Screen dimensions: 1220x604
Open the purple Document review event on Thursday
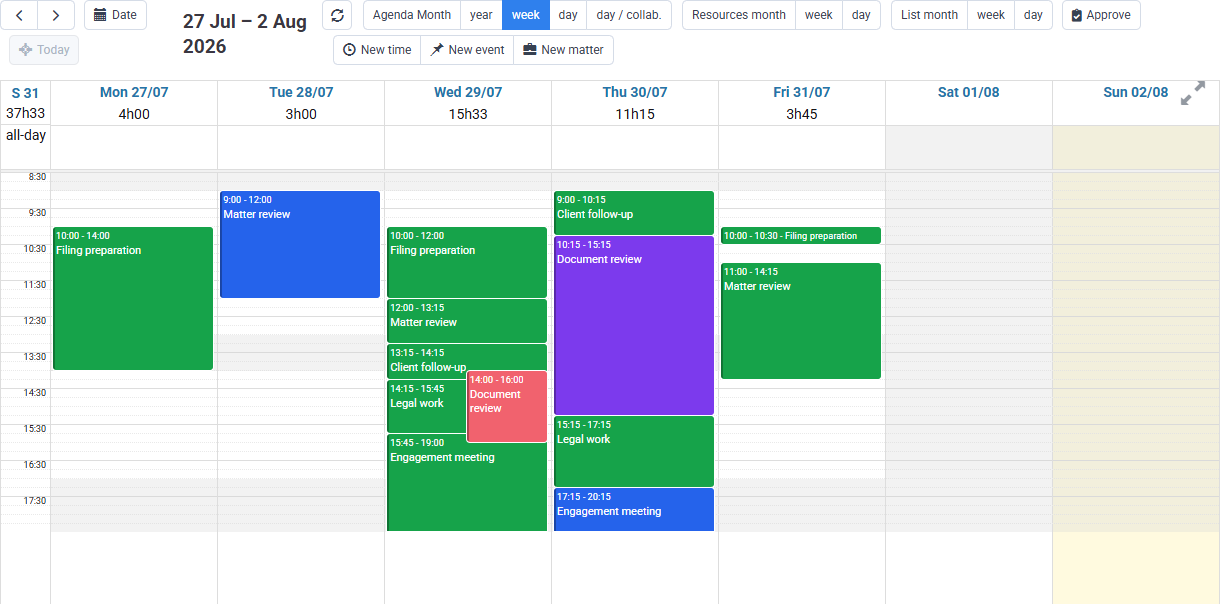[x=634, y=325]
